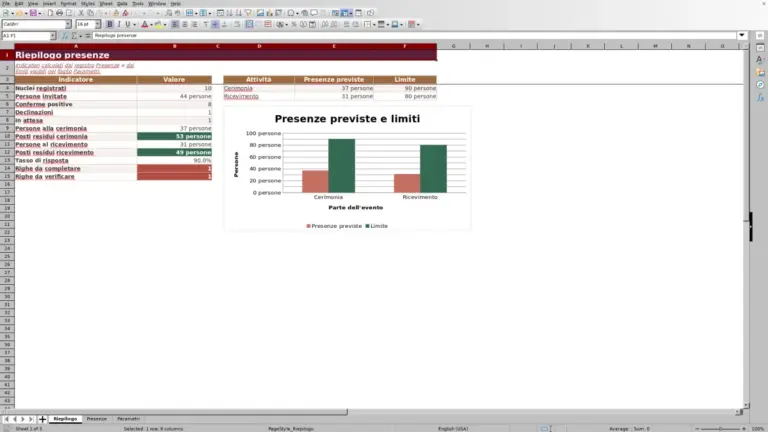
Task: Toggle Align Left
Action: pos(175,24)
